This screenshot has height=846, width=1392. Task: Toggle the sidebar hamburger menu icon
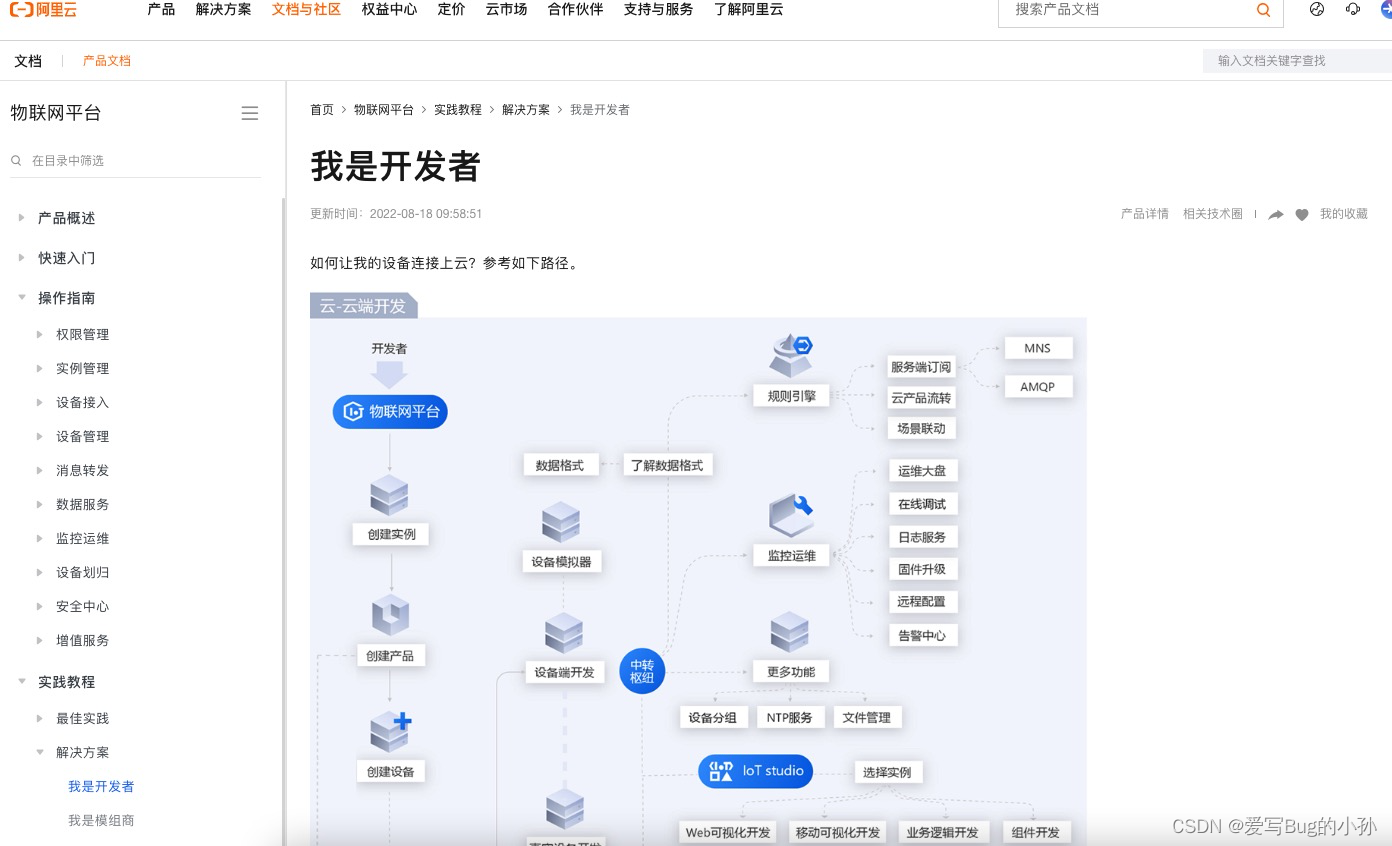pyautogui.click(x=250, y=113)
